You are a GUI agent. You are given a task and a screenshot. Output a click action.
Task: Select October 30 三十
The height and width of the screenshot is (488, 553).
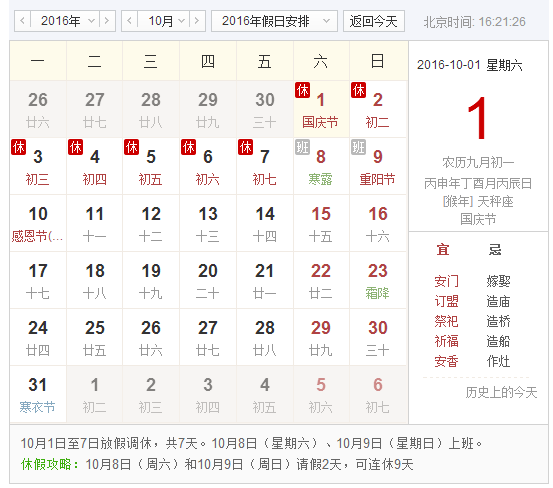click(x=378, y=337)
